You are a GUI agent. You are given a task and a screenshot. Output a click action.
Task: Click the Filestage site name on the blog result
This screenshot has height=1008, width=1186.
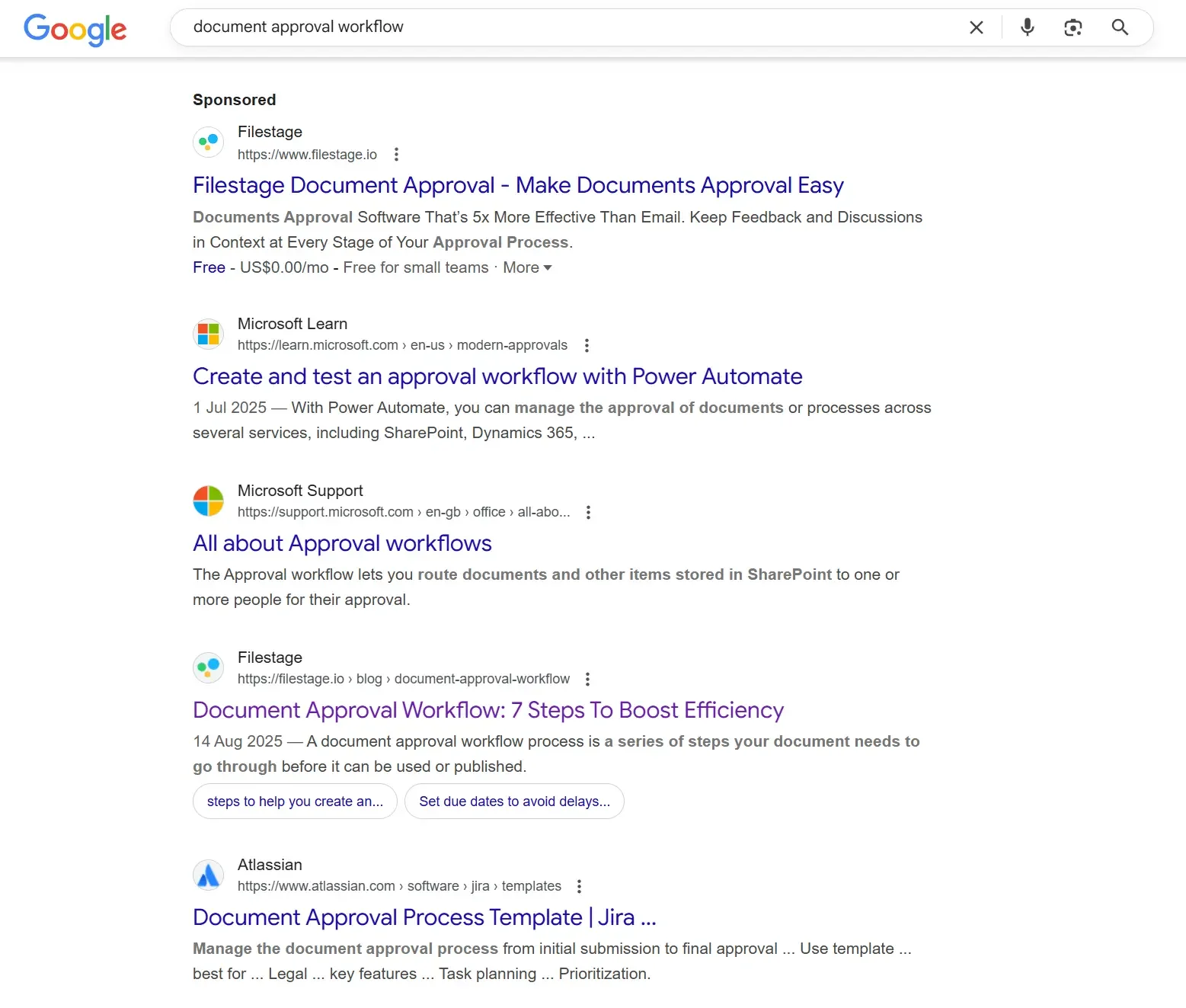tap(270, 658)
